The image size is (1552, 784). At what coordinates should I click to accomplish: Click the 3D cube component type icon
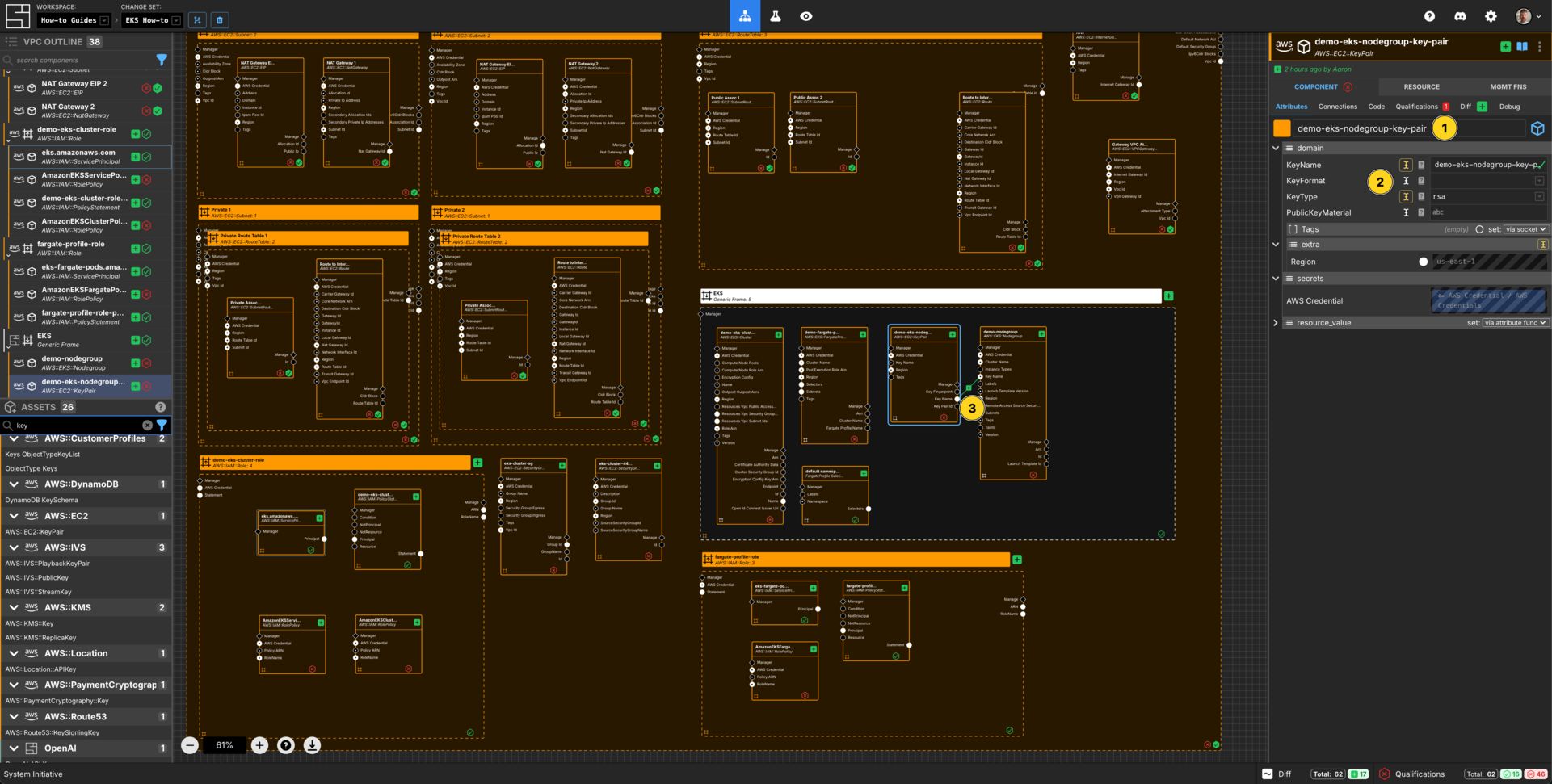[x=1537, y=128]
